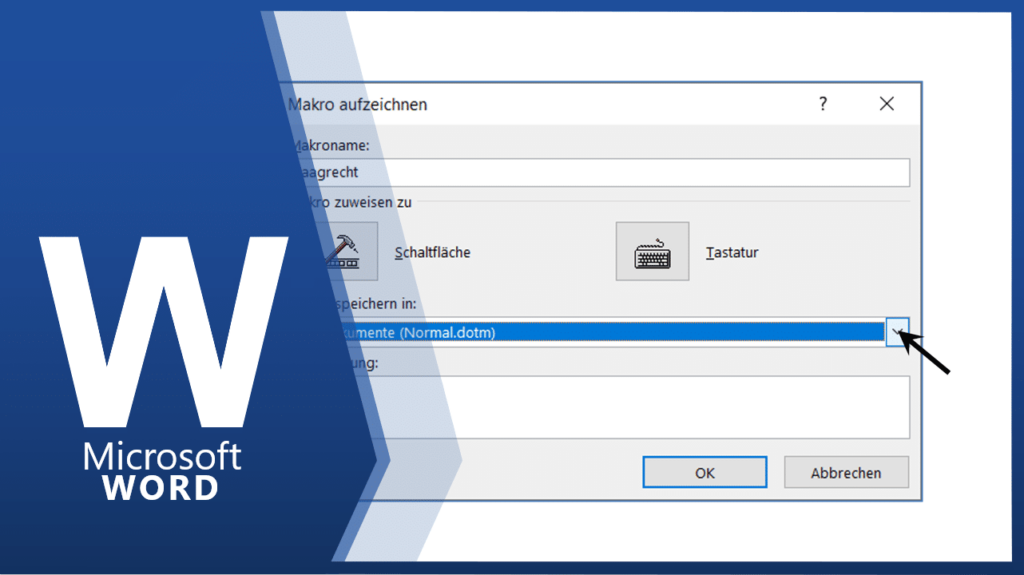Click the Tastatur label
This screenshot has width=1024, height=575.
coord(731,253)
